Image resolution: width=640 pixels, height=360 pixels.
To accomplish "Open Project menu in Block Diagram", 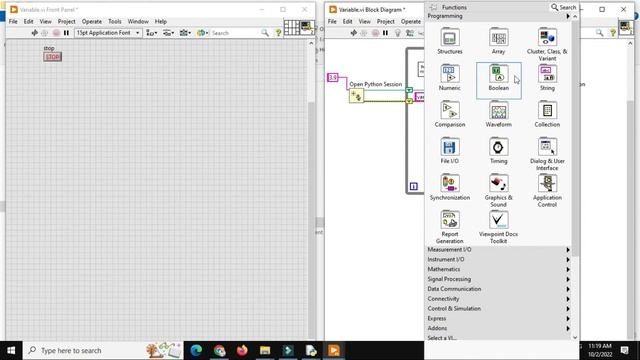I will click(386, 21).
